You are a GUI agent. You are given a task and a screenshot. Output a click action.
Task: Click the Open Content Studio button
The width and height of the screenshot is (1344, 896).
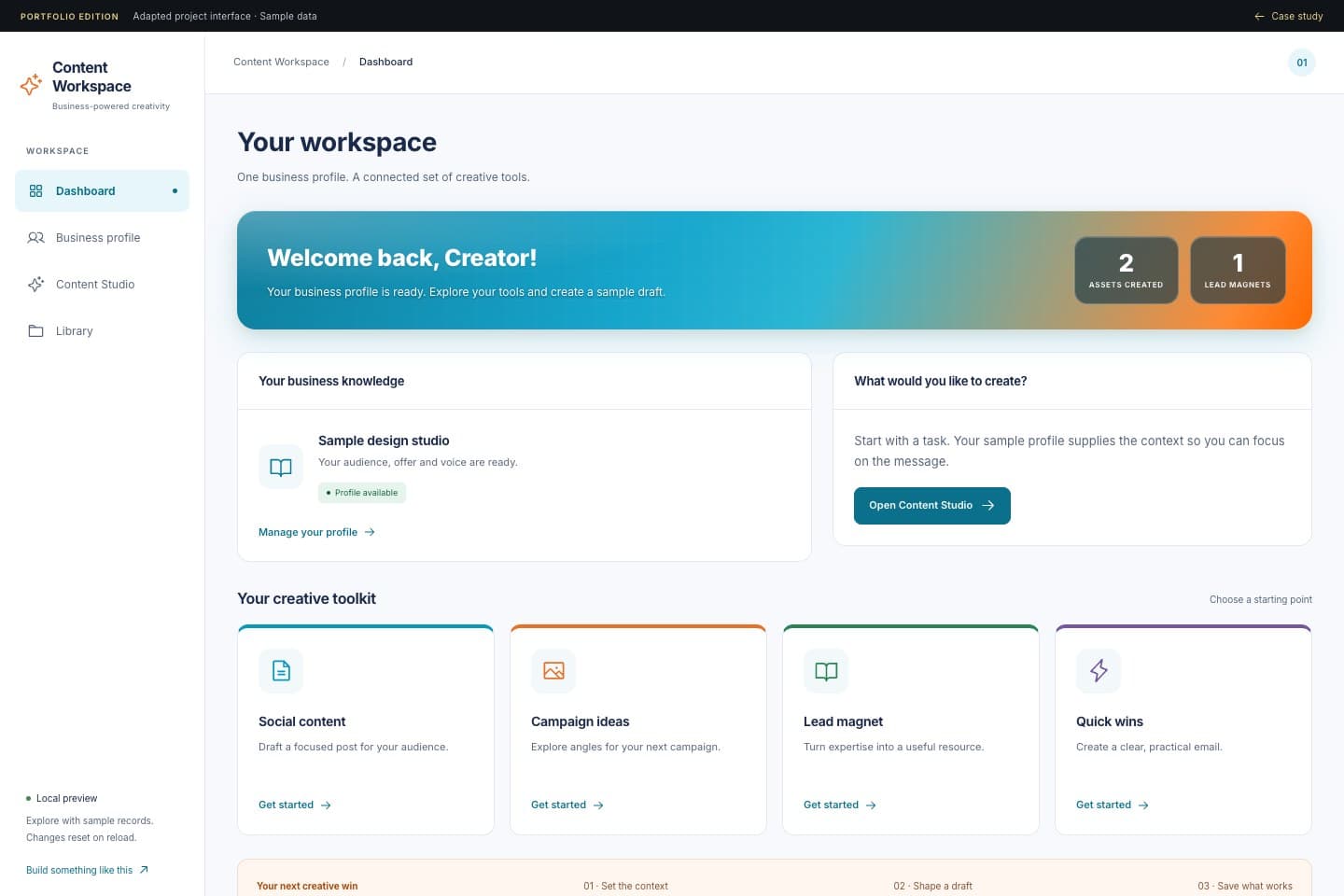click(x=931, y=506)
